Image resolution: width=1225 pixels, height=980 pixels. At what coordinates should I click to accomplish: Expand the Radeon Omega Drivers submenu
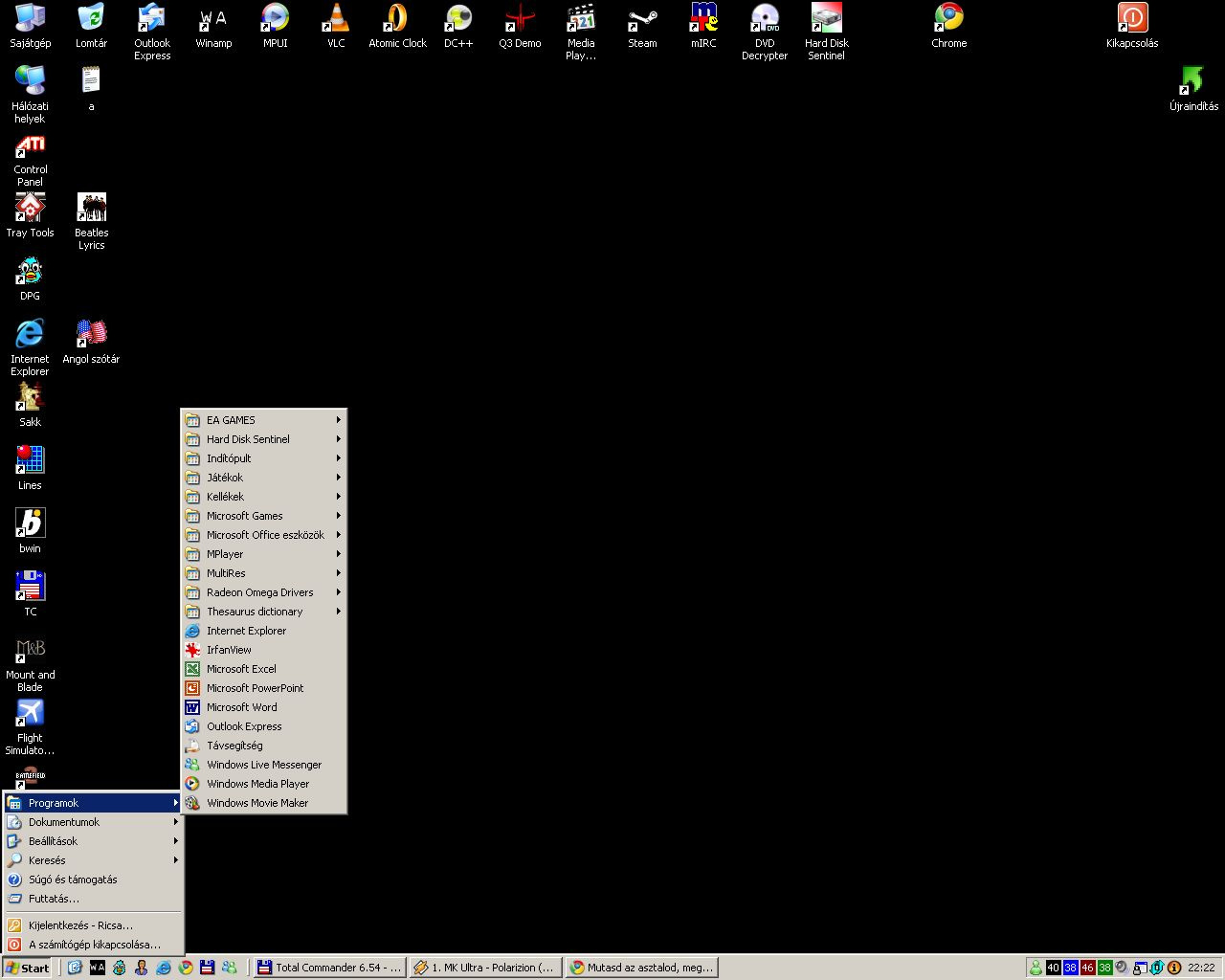(263, 592)
